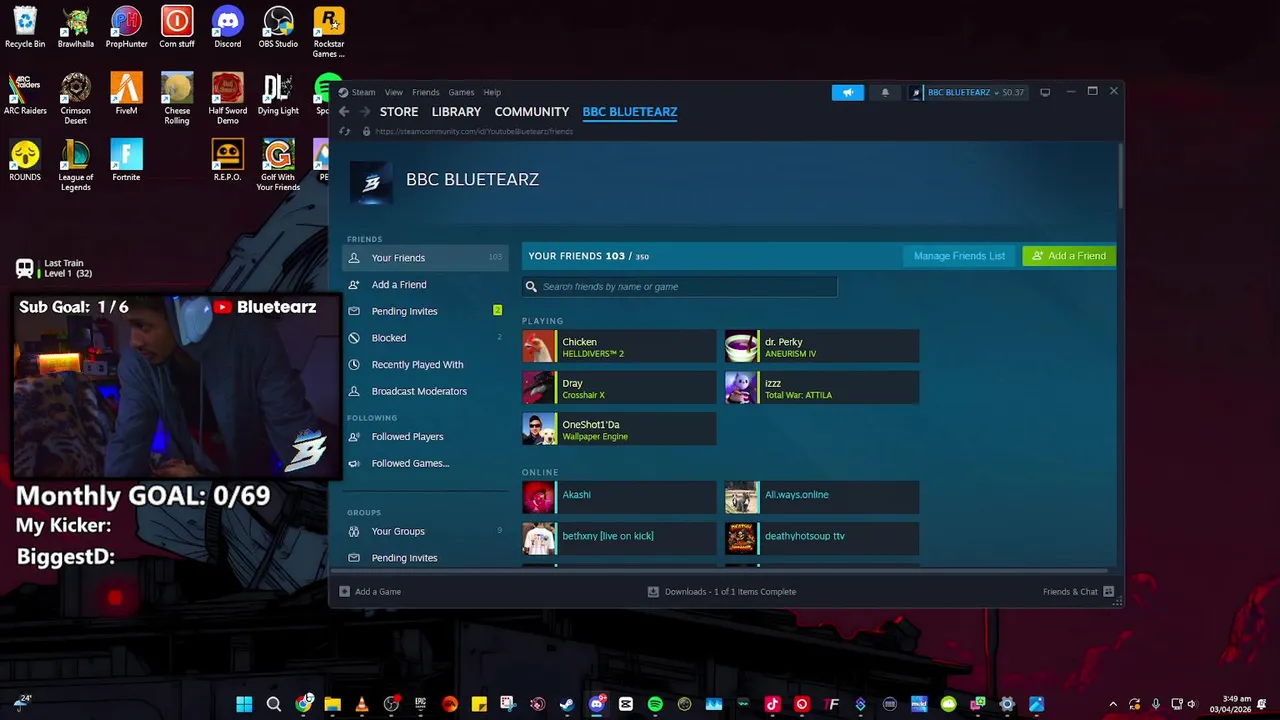
Task: Open Spotify from the taskbar
Action: click(655, 704)
